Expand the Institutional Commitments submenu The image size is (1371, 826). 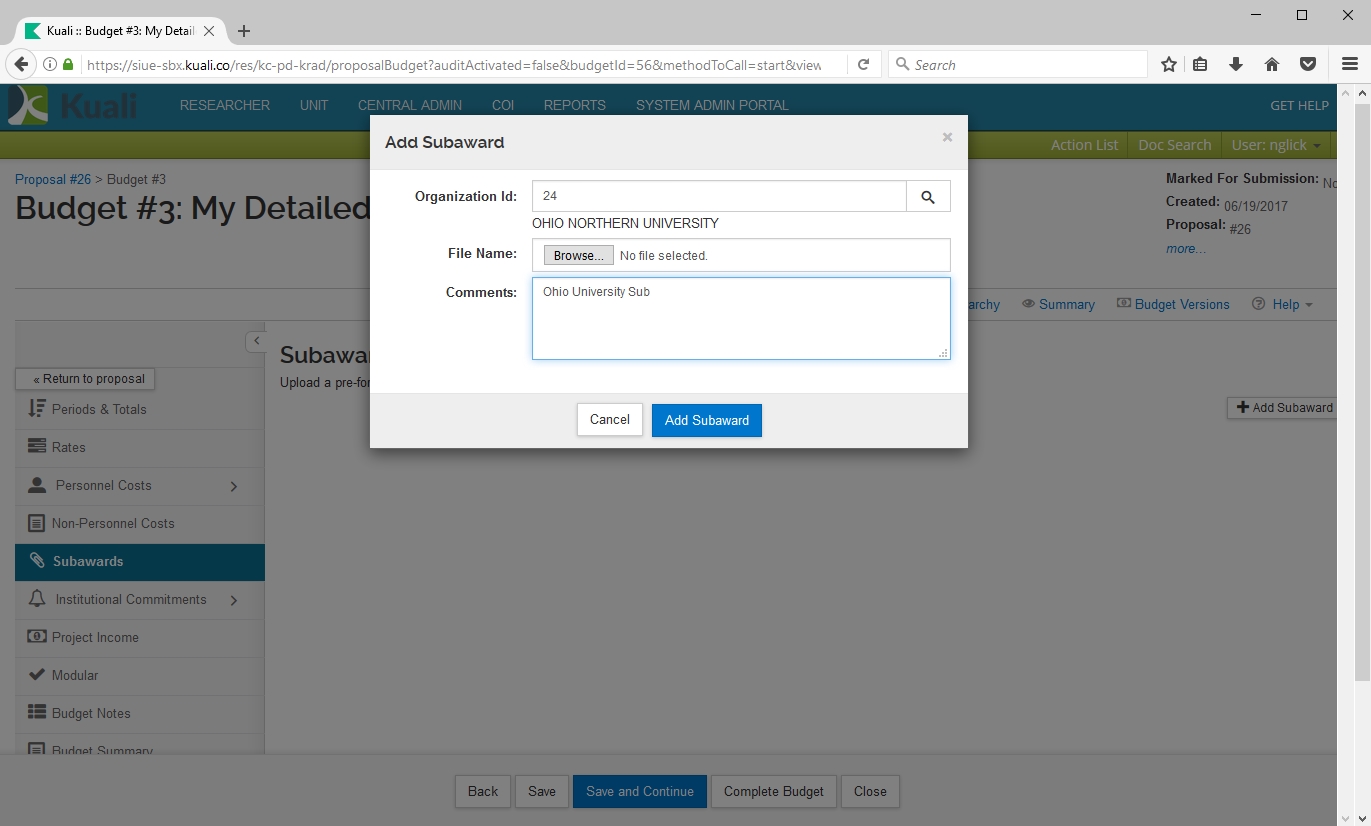(234, 600)
